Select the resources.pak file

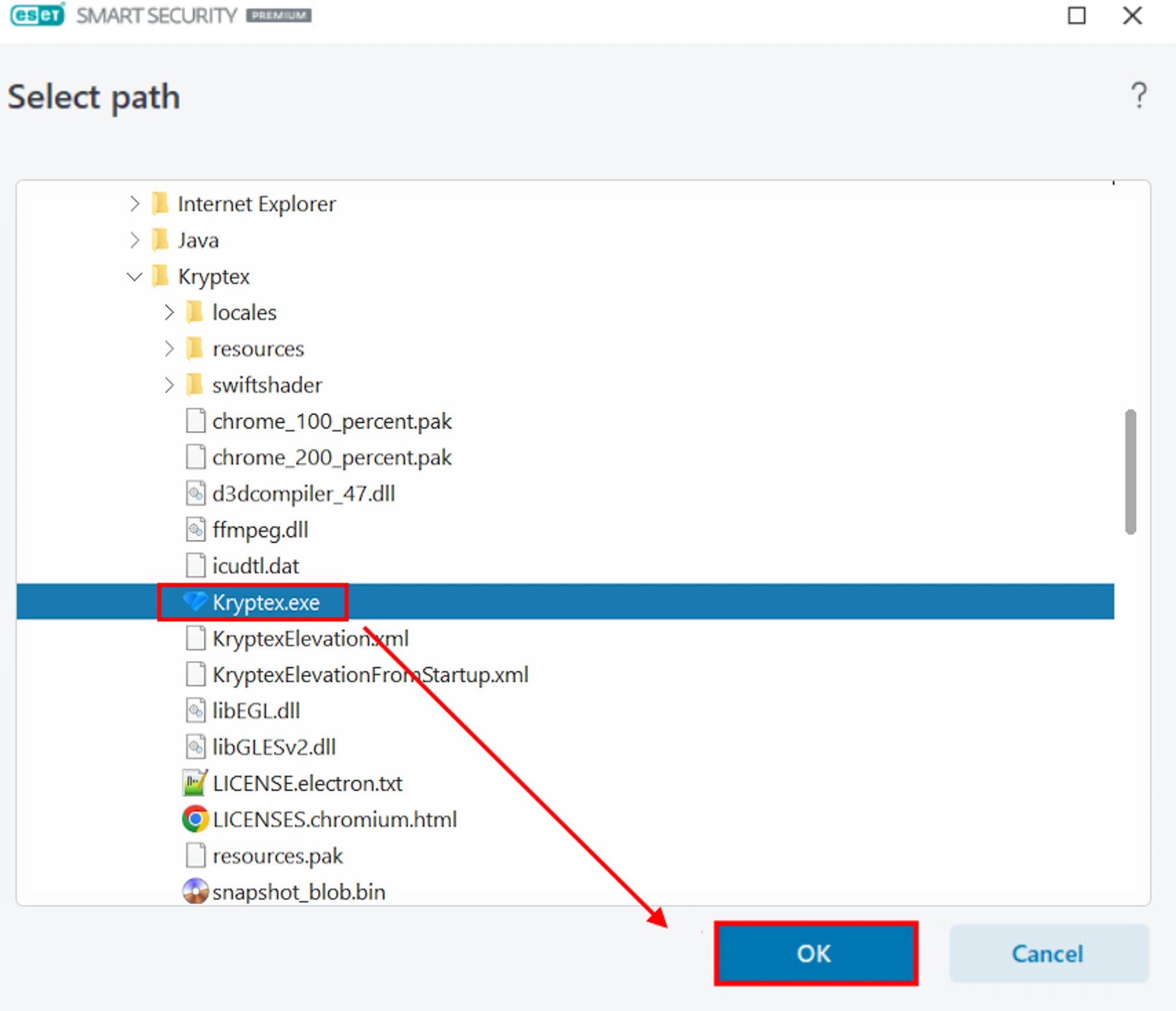tap(277, 856)
